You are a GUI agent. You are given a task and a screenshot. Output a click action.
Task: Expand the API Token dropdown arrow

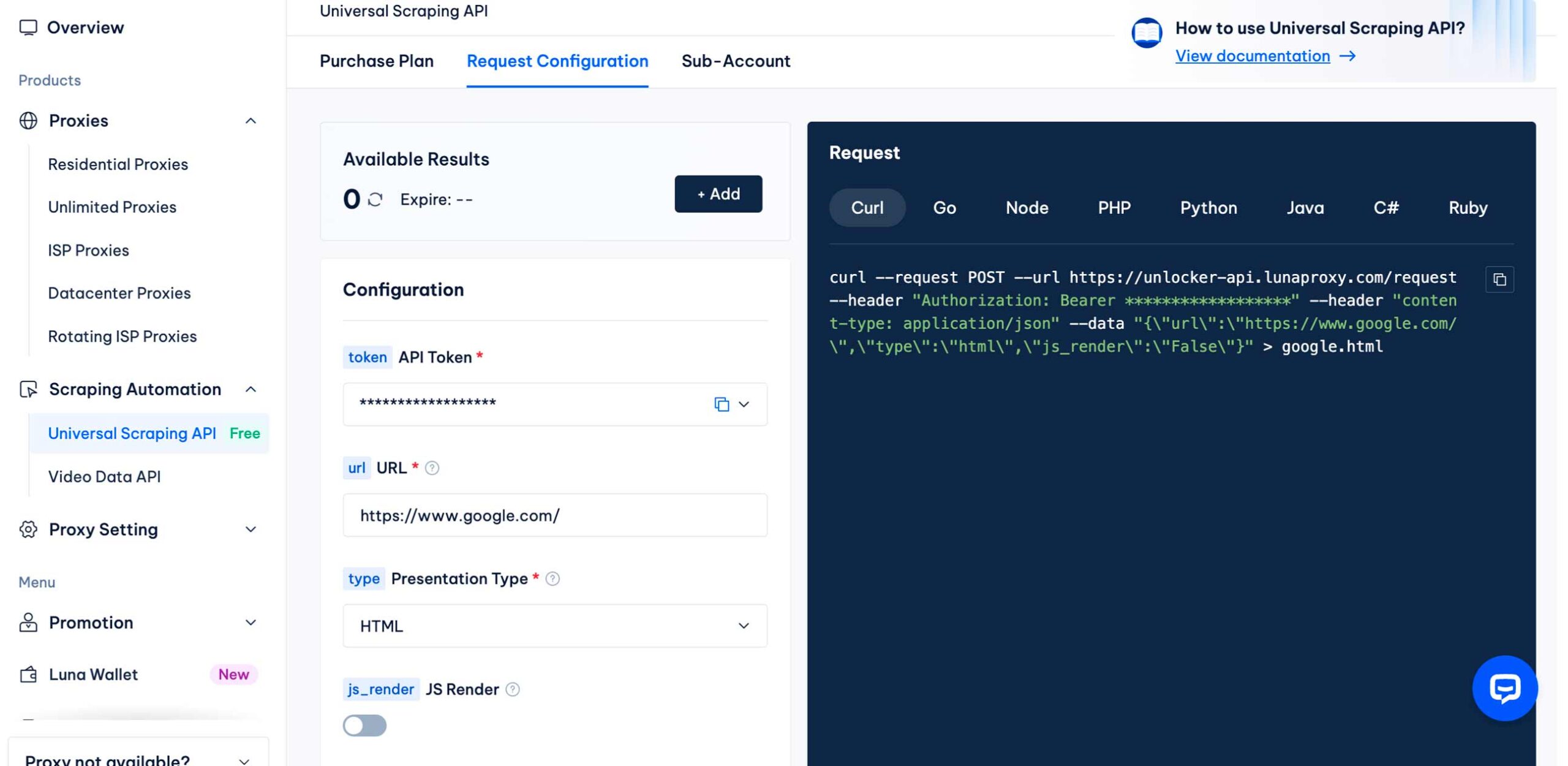[x=744, y=404]
